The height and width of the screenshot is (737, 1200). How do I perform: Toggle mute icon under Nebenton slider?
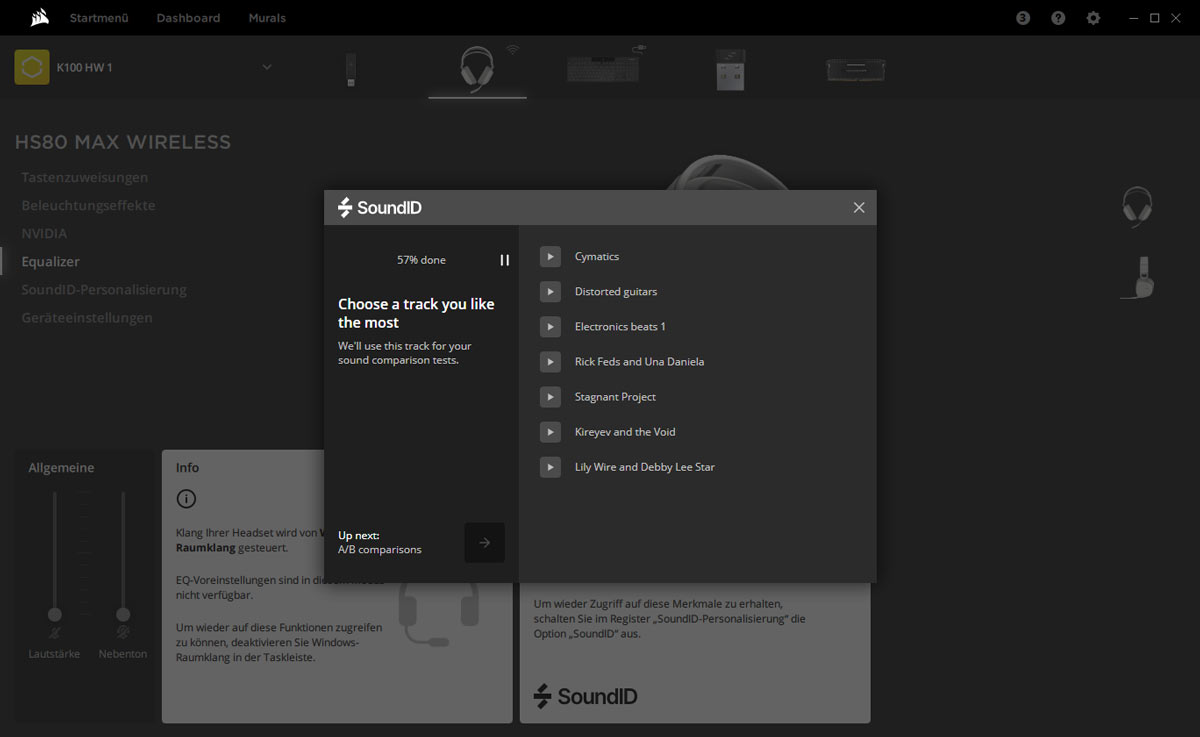[123, 633]
